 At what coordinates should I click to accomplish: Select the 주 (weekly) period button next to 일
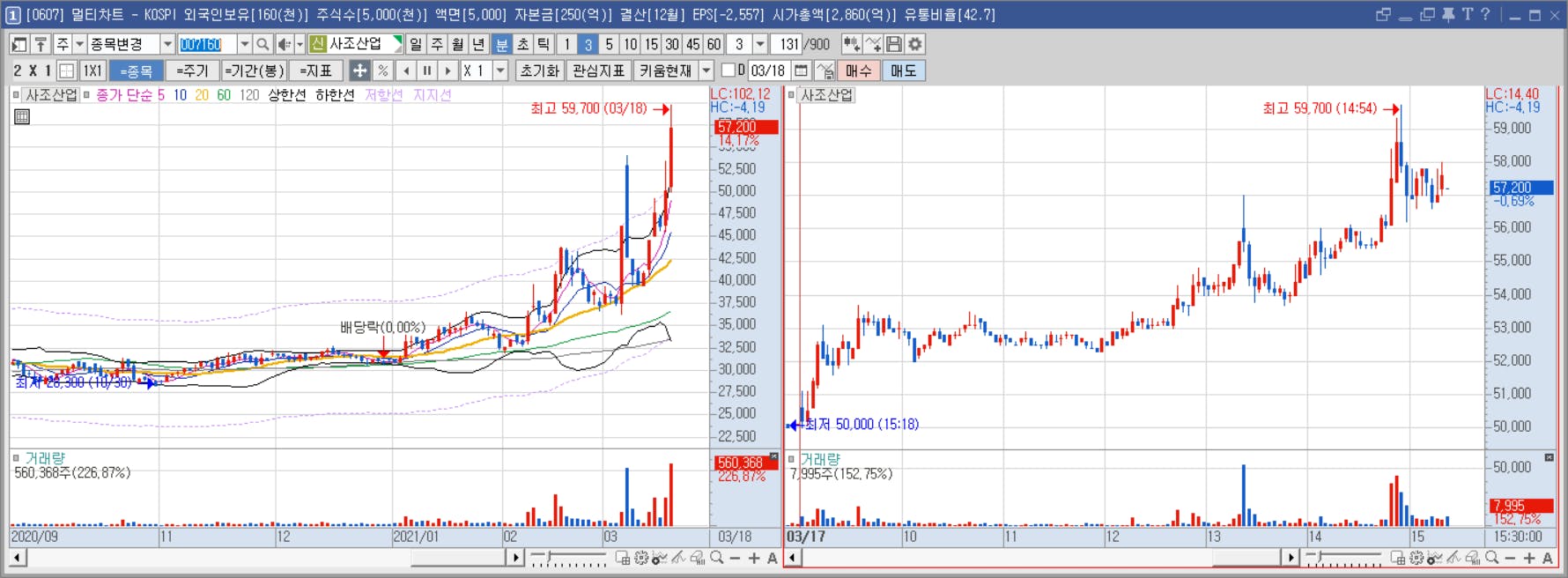point(437,44)
